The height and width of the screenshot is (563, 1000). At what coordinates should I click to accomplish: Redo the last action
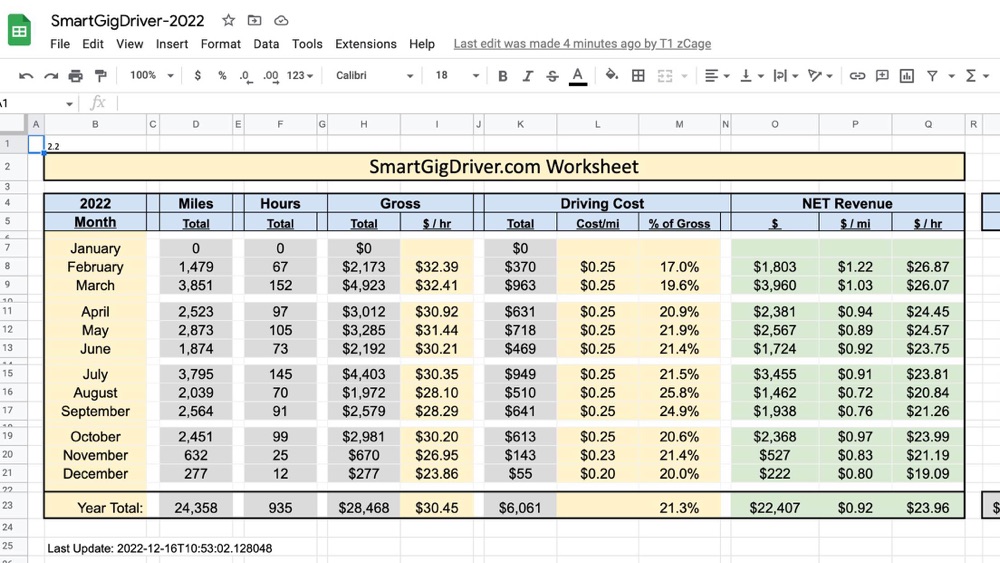pos(51,76)
